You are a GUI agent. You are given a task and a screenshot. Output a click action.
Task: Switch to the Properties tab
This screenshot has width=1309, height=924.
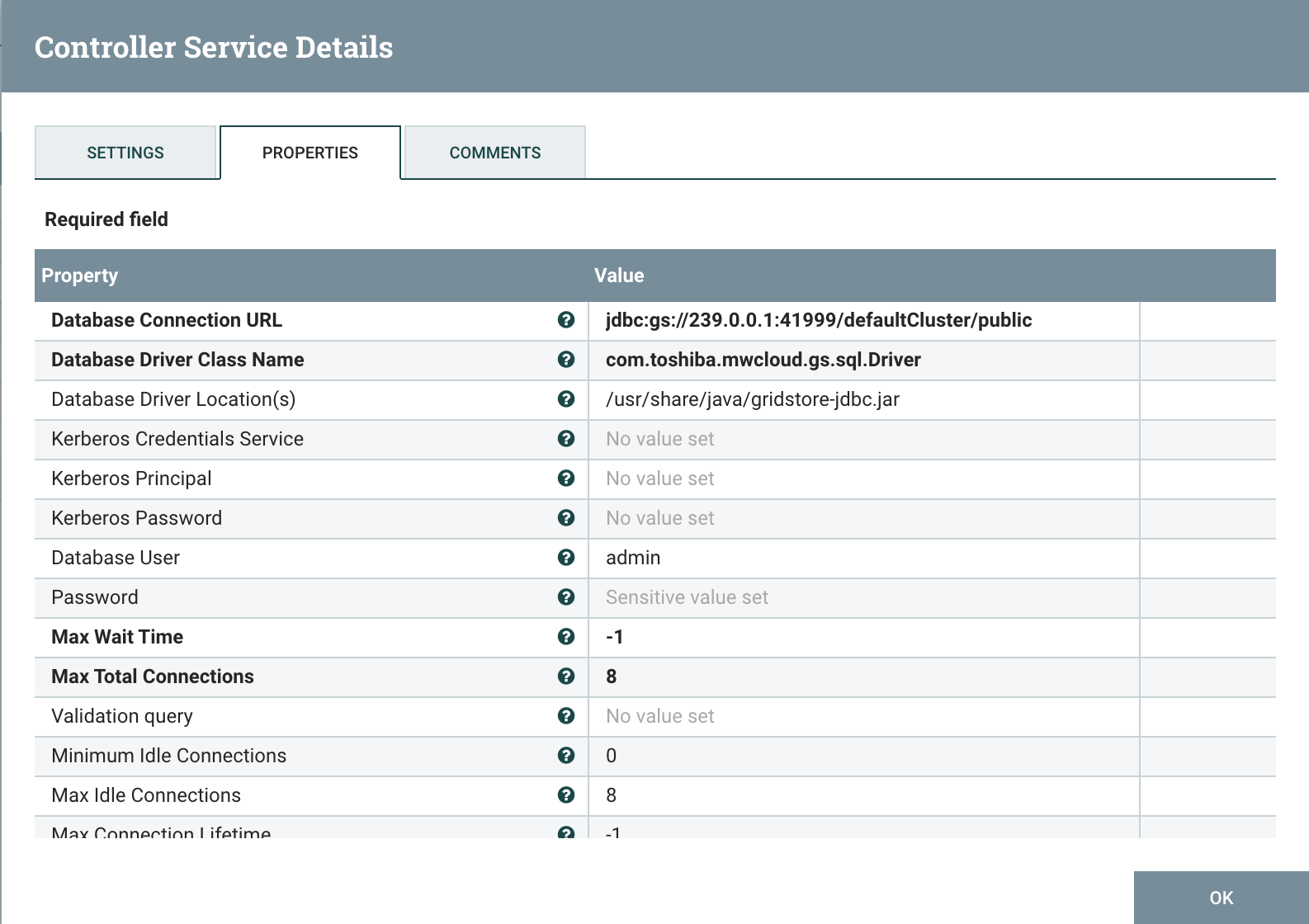click(x=310, y=153)
